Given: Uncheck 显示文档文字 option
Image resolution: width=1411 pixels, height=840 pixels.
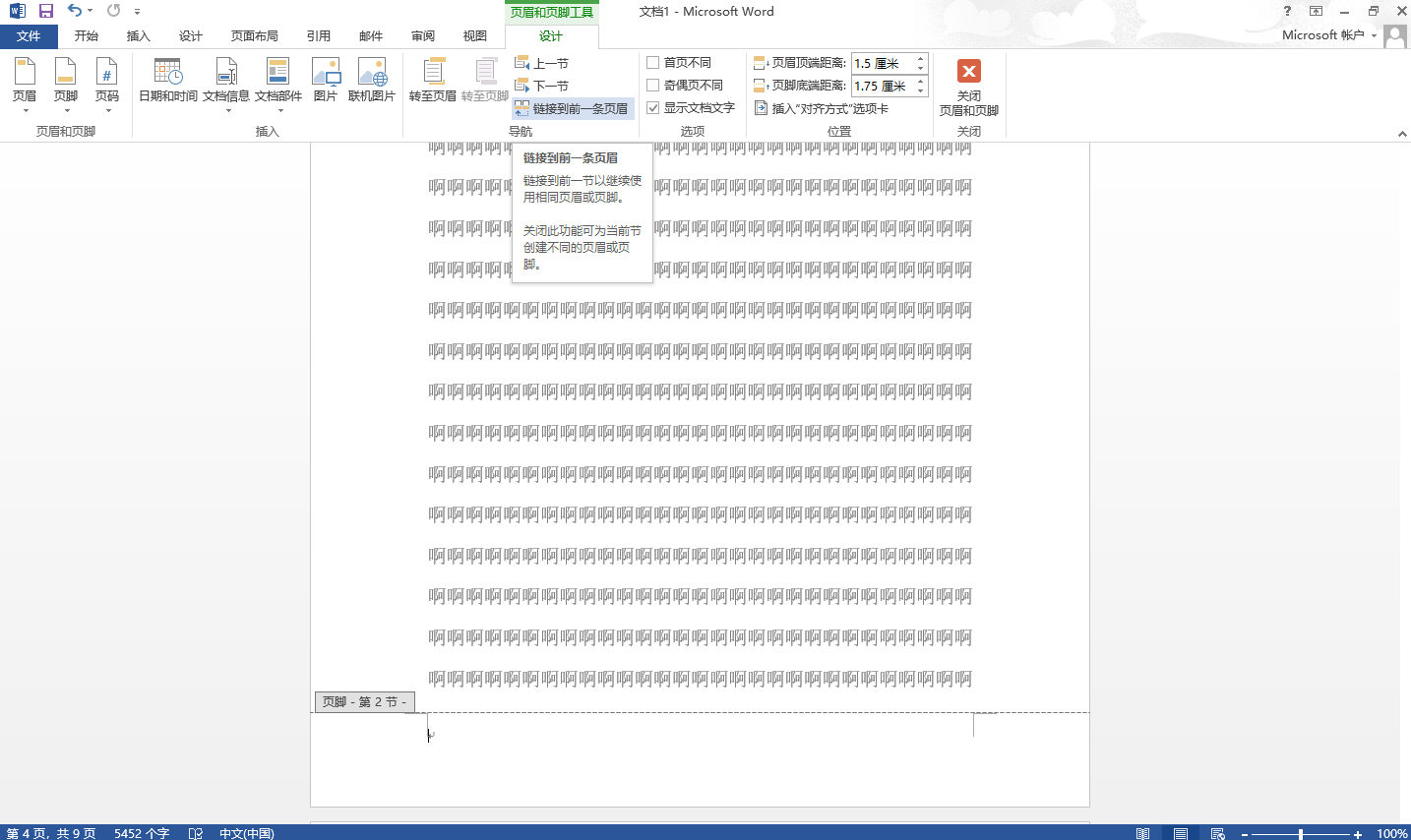Looking at the screenshot, I should (653, 108).
